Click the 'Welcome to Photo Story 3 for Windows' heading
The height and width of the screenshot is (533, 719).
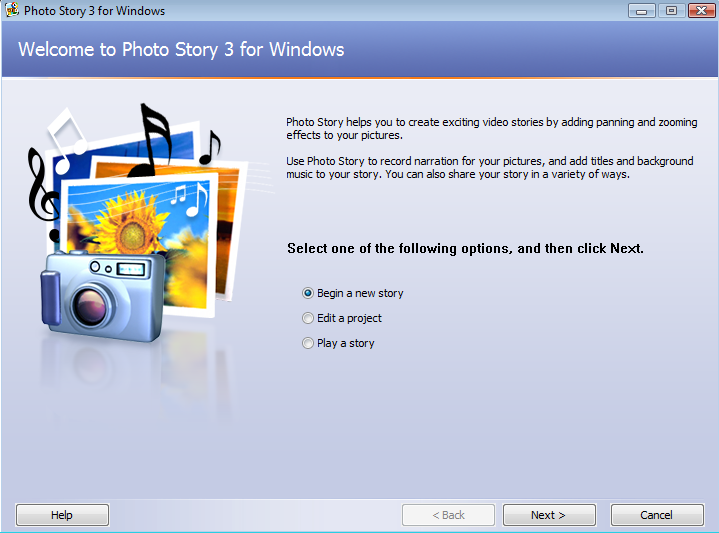click(x=181, y=50)
